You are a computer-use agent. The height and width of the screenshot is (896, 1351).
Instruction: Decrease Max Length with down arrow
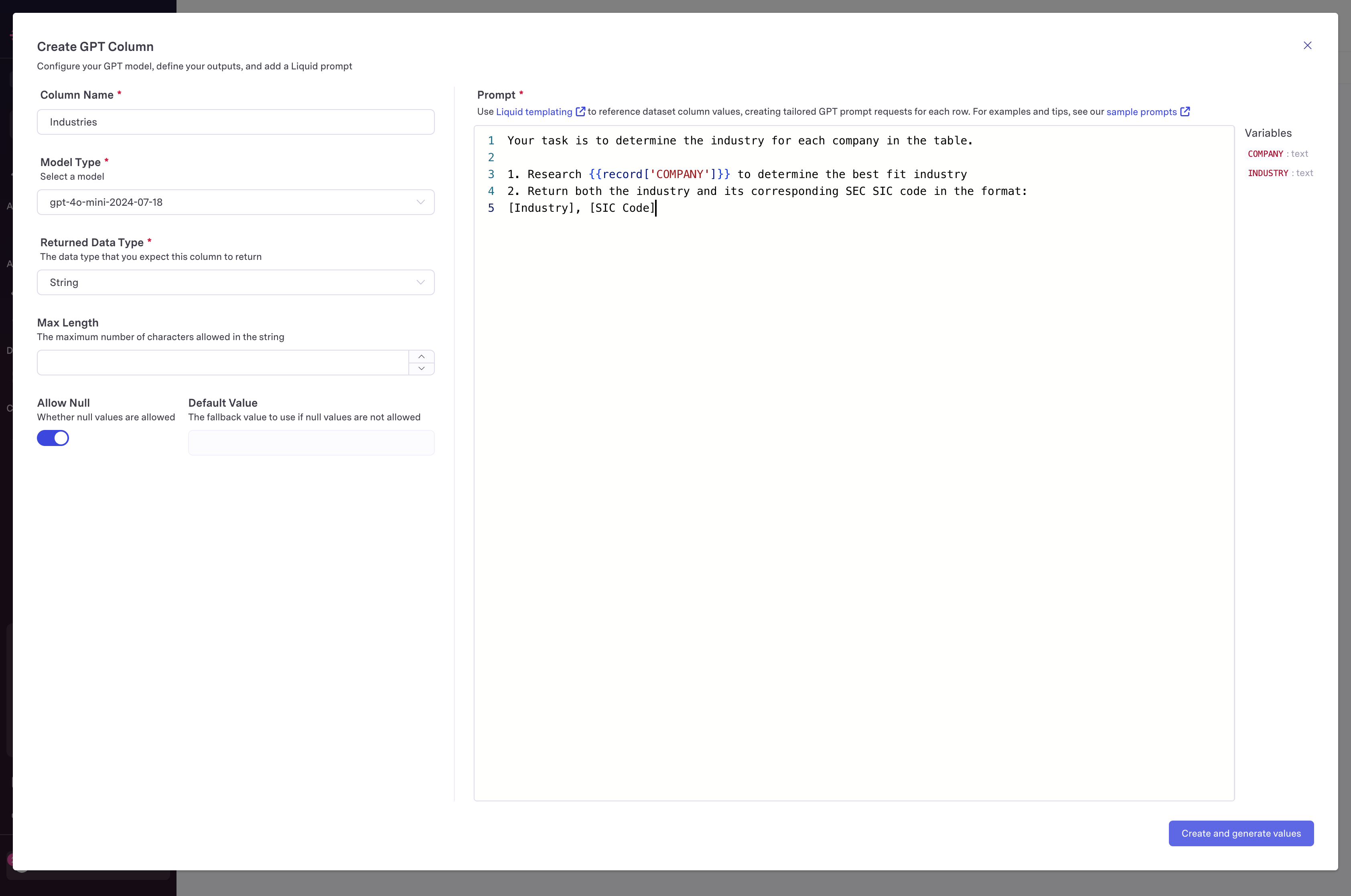[x=421, y=369]
